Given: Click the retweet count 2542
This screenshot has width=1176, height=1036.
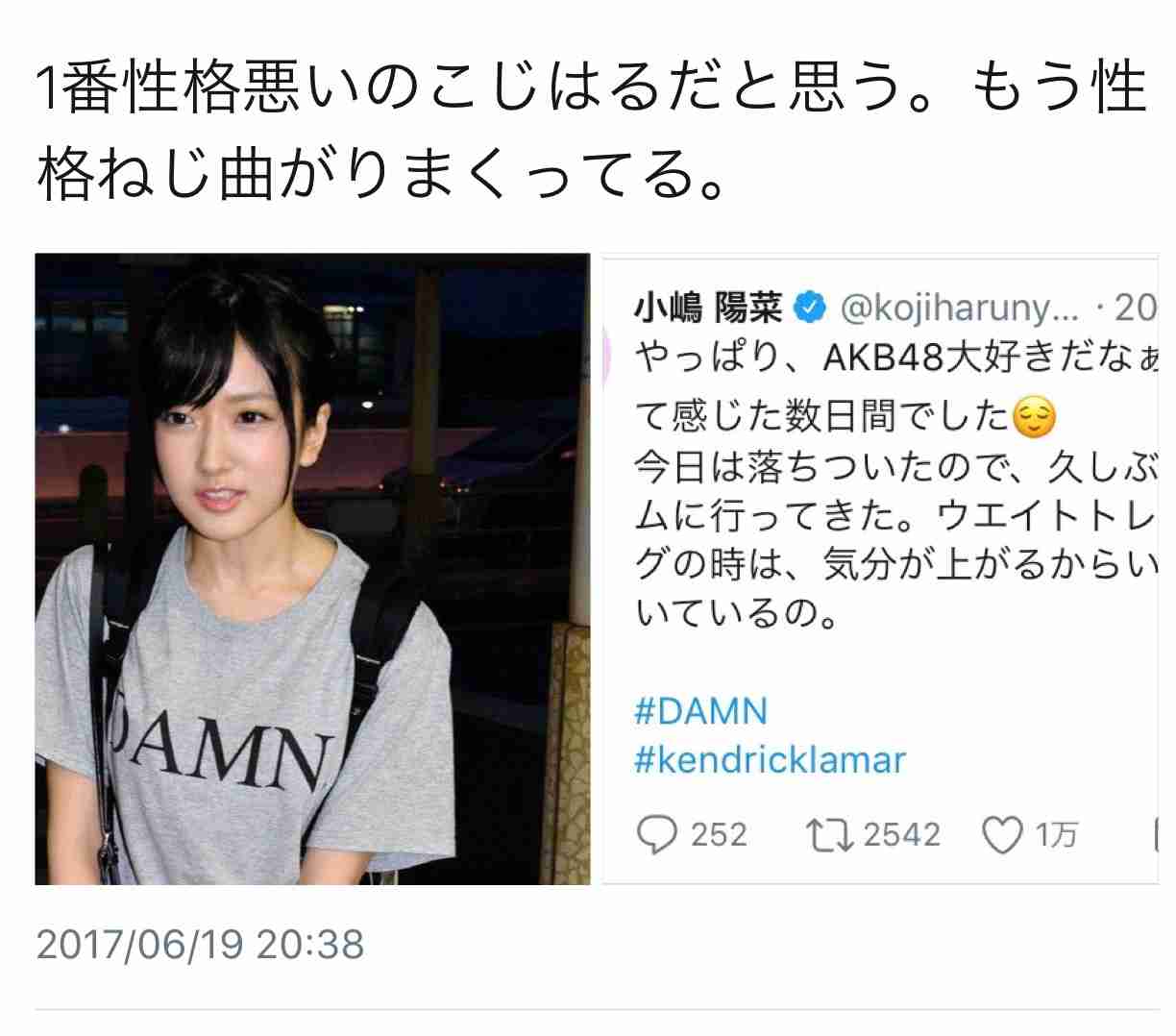Looking at the screenshot, I should (x=901, y=834).
